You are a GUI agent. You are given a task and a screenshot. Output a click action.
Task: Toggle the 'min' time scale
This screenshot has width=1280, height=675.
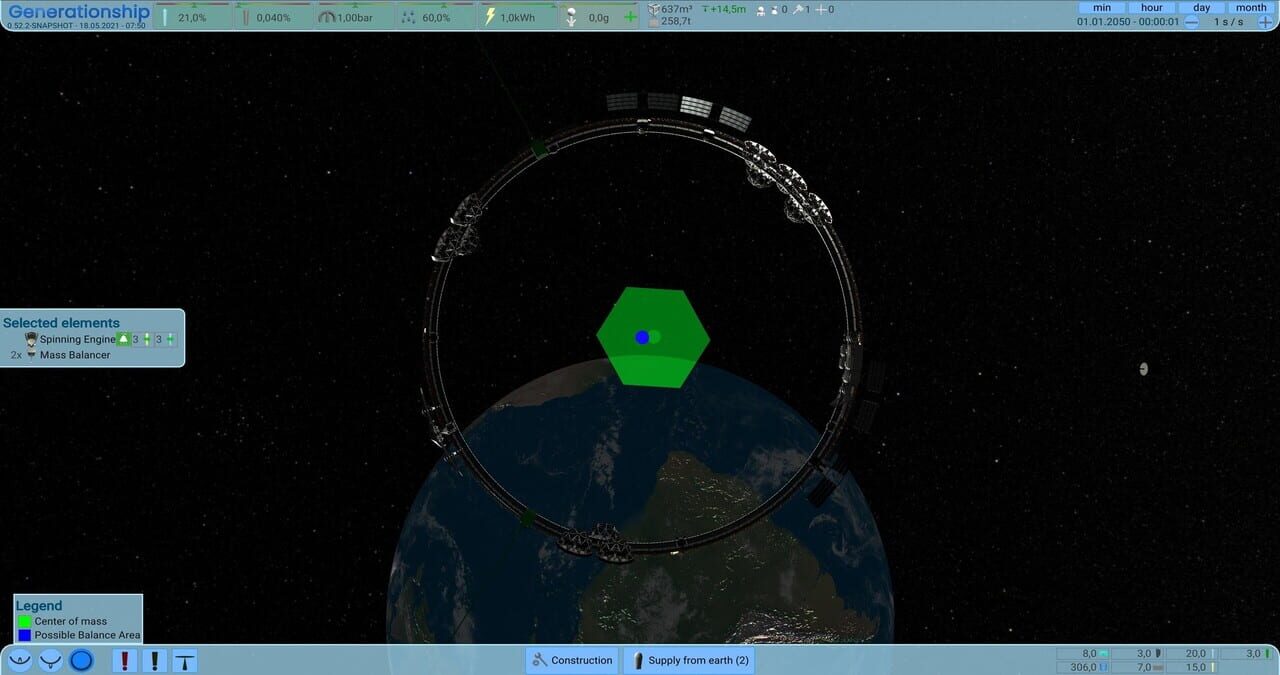tap(1100, 7)
